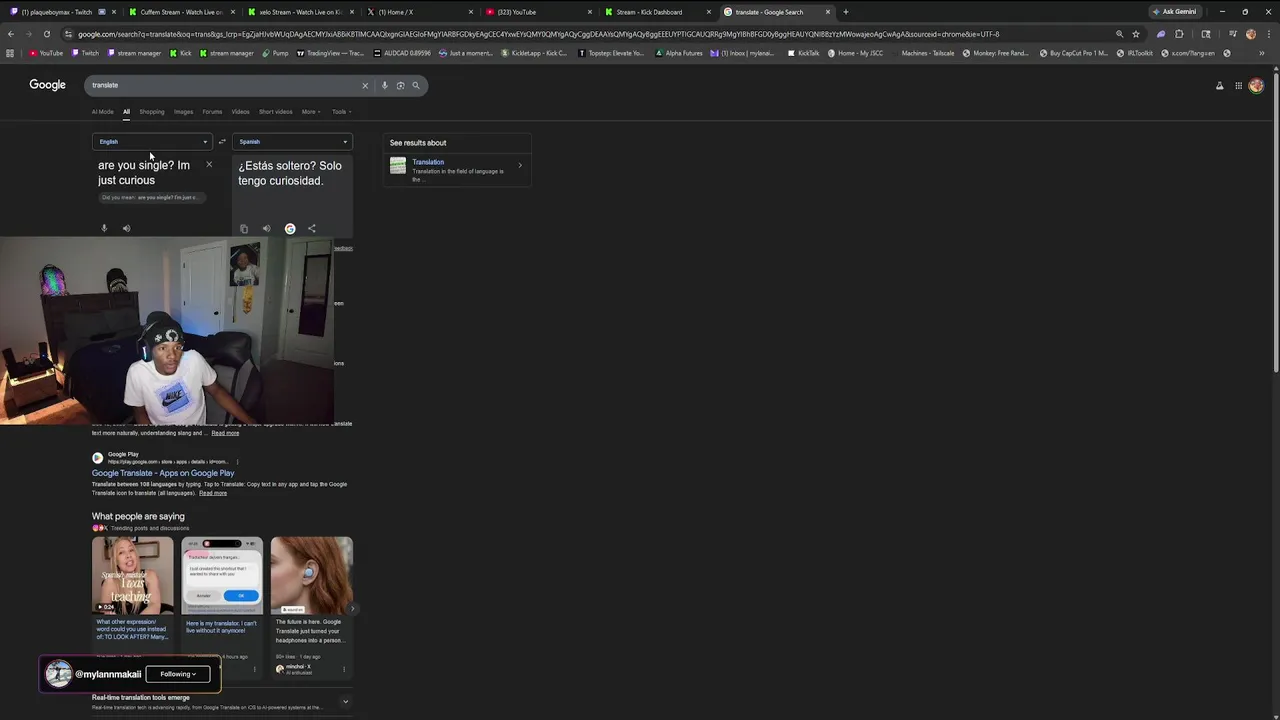Image resolution: width=1280 pixels, height=720 pixels.
Task: Select the Forums results tab
Action: [212, 112]
